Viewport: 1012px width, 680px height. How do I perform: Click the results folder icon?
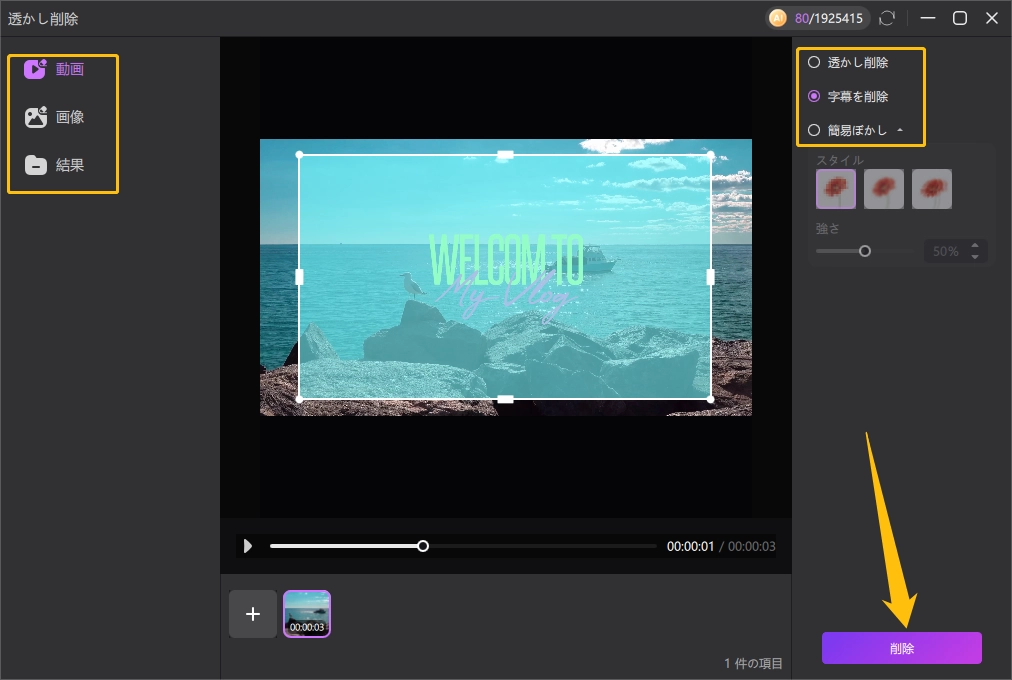point(35,165)
